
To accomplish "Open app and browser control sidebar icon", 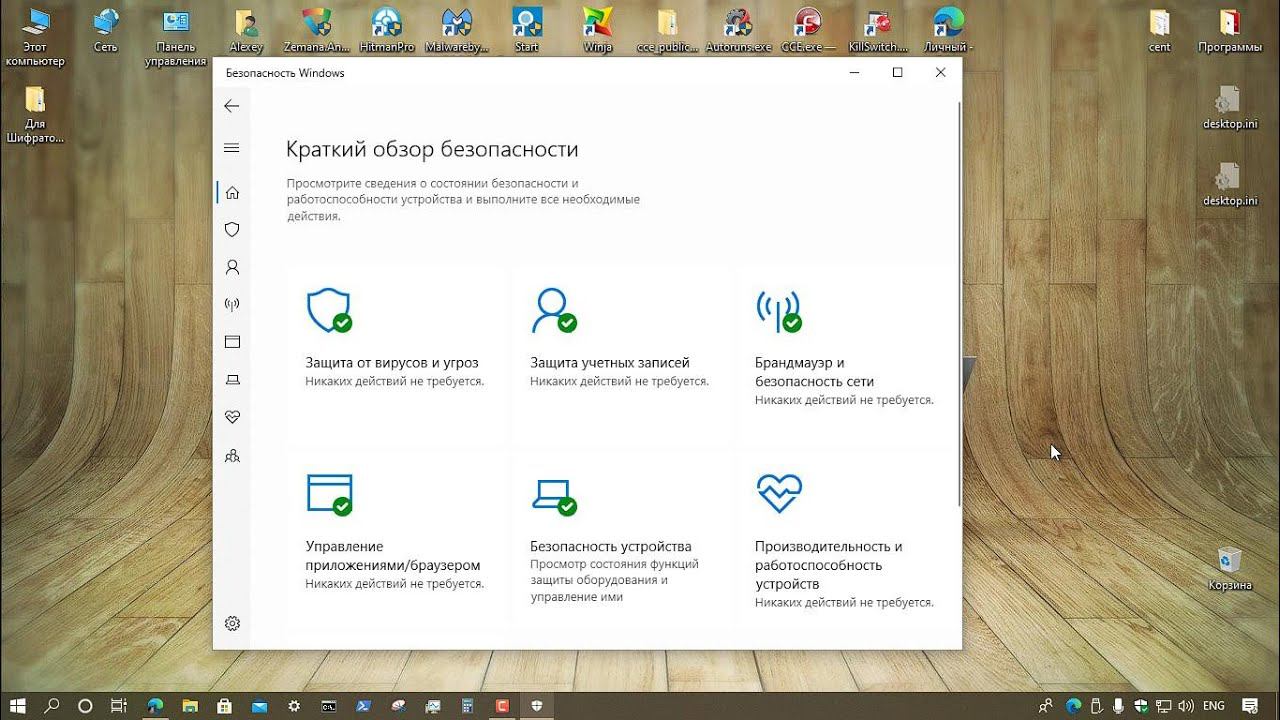I will pos(232,342).
